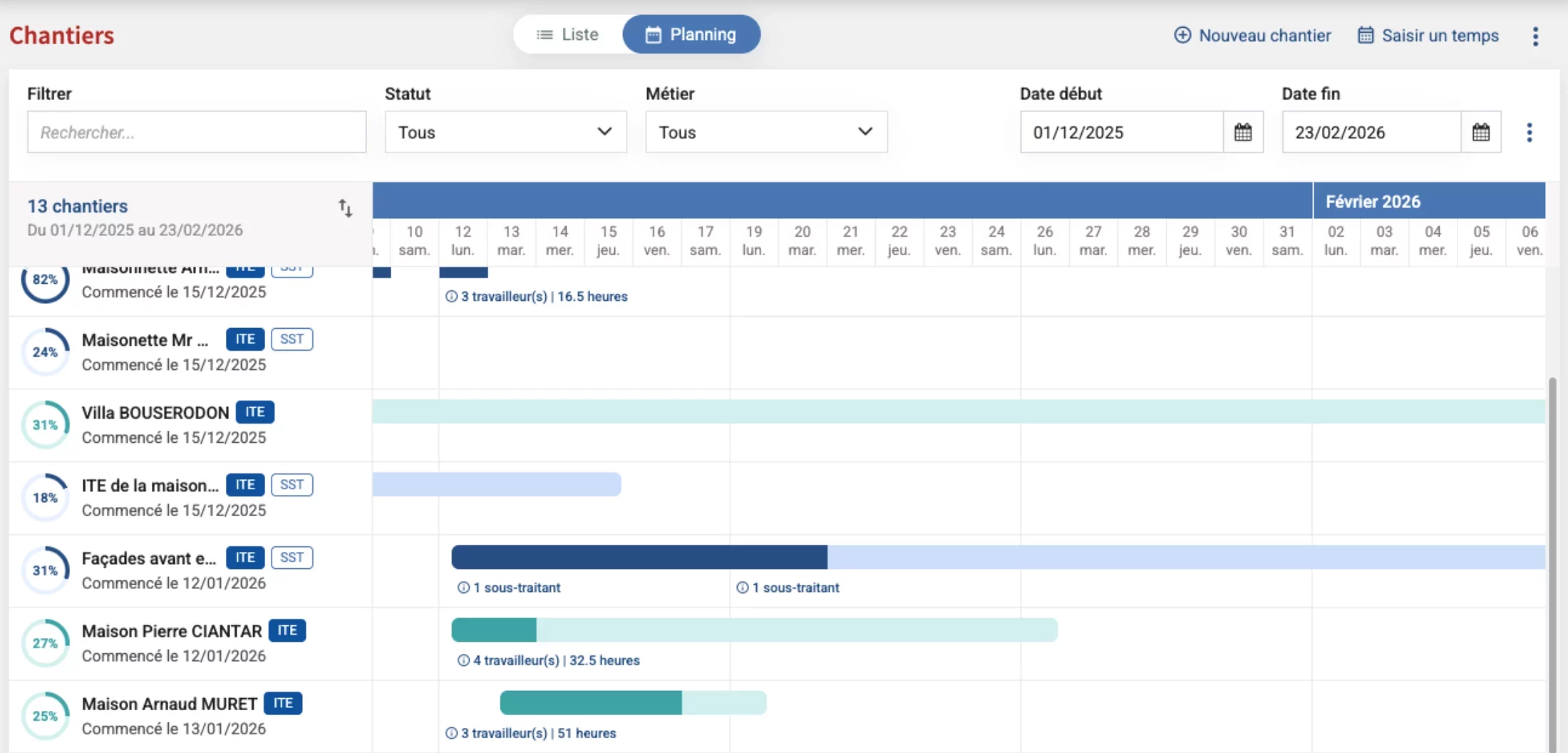The image size is (1568, 753).
Task: Switch to the Liste view tab
Action: [x=568, y=34]
